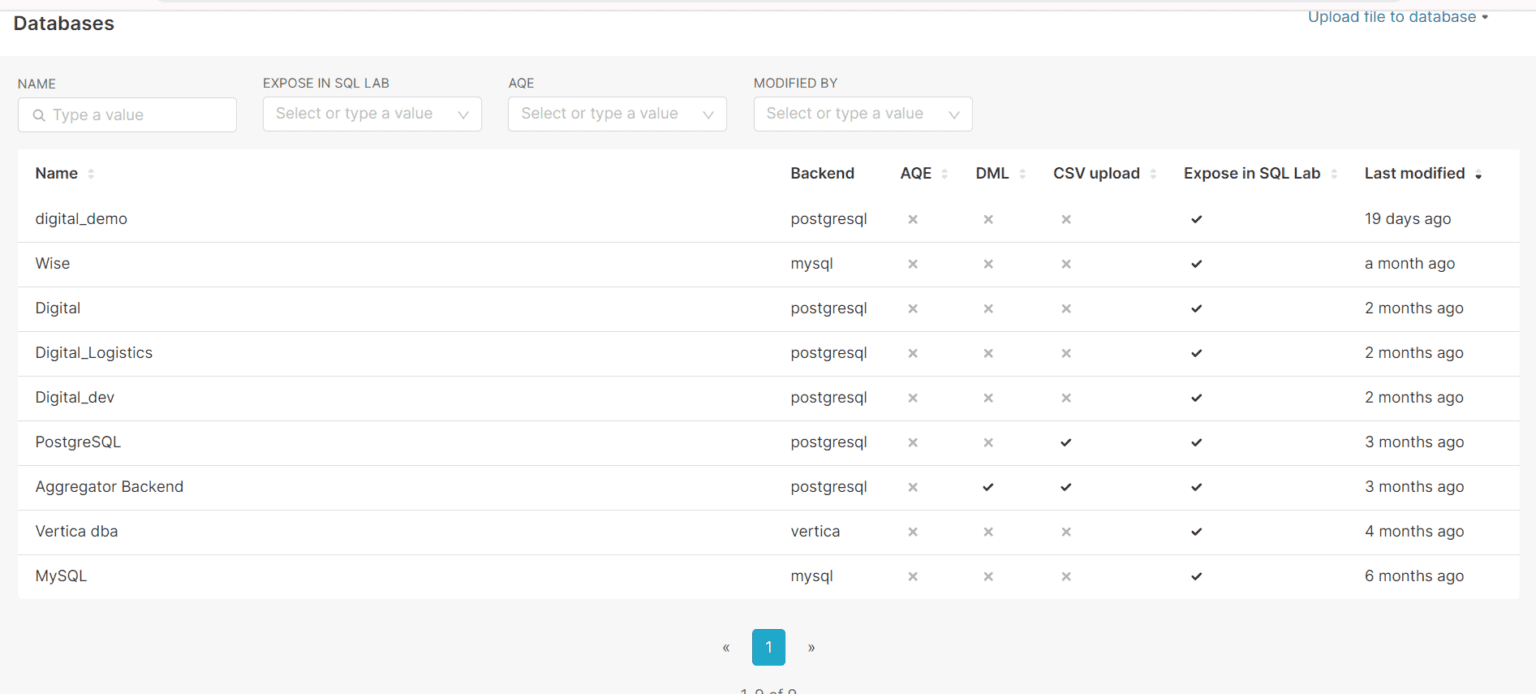
Task: Click the Last modified descending sort arrow
Action: coord(1479,175)
